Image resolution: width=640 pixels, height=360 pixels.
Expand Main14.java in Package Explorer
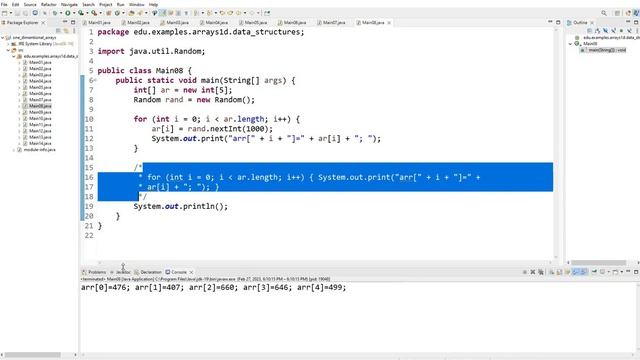[x=19, y=143]
